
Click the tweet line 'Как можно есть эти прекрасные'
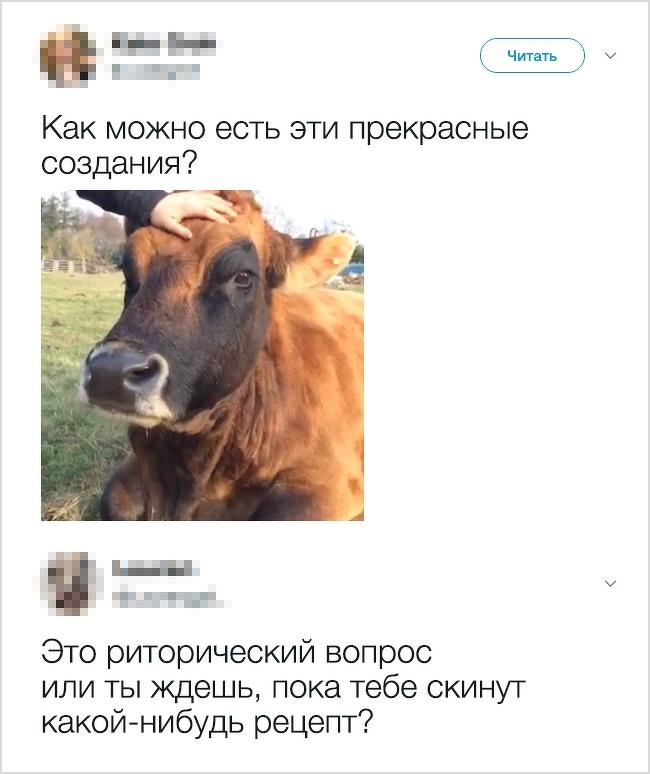pyautogui.click(x=285, y=128)
